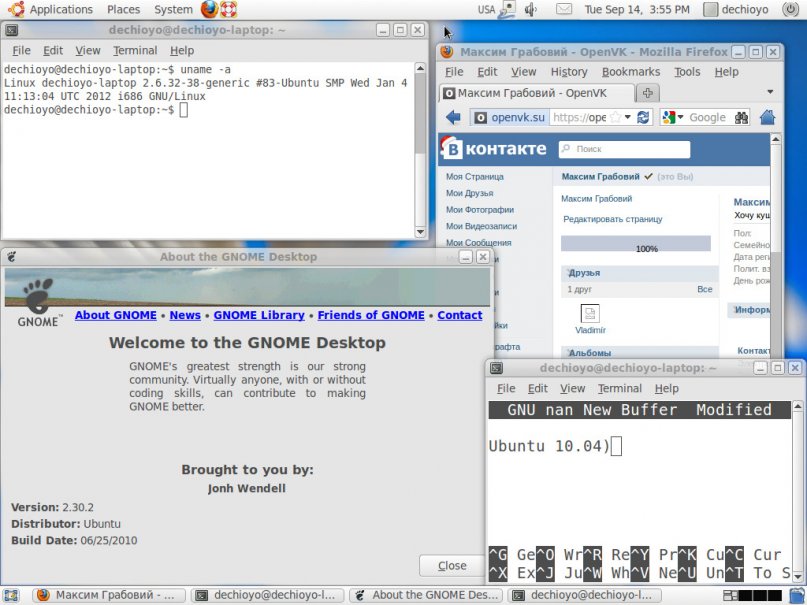Follow the About GNOME link
807x605 pixels.
click(116, 315)
